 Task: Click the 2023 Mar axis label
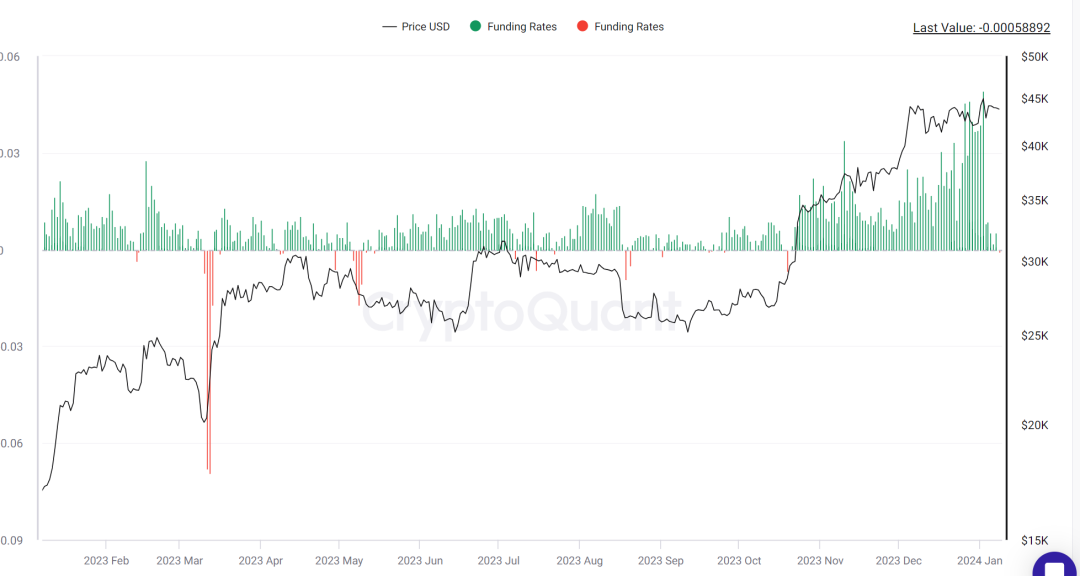(x=178, y=560)
